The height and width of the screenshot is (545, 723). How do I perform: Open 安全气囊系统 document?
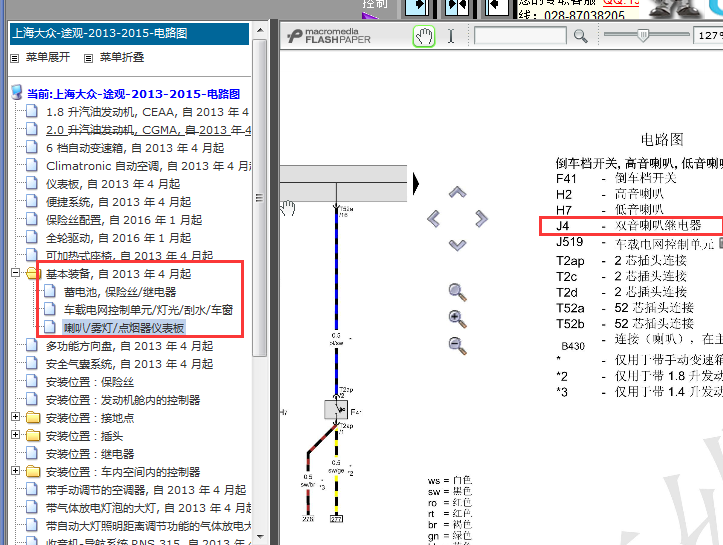tap(130, 364)
